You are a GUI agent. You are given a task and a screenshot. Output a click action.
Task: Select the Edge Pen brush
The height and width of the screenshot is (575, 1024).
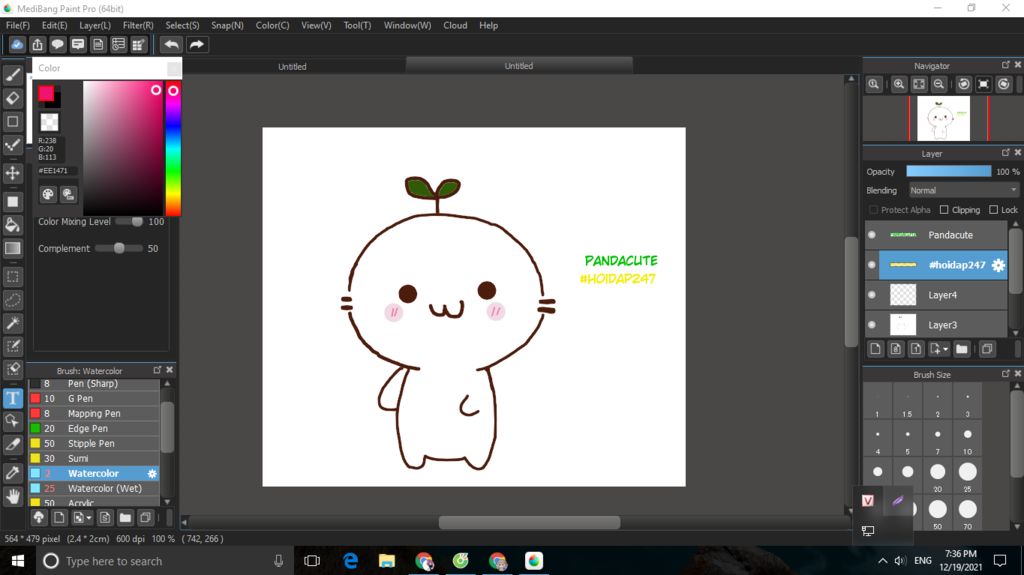pyautogui.click(x=94, y=429)
